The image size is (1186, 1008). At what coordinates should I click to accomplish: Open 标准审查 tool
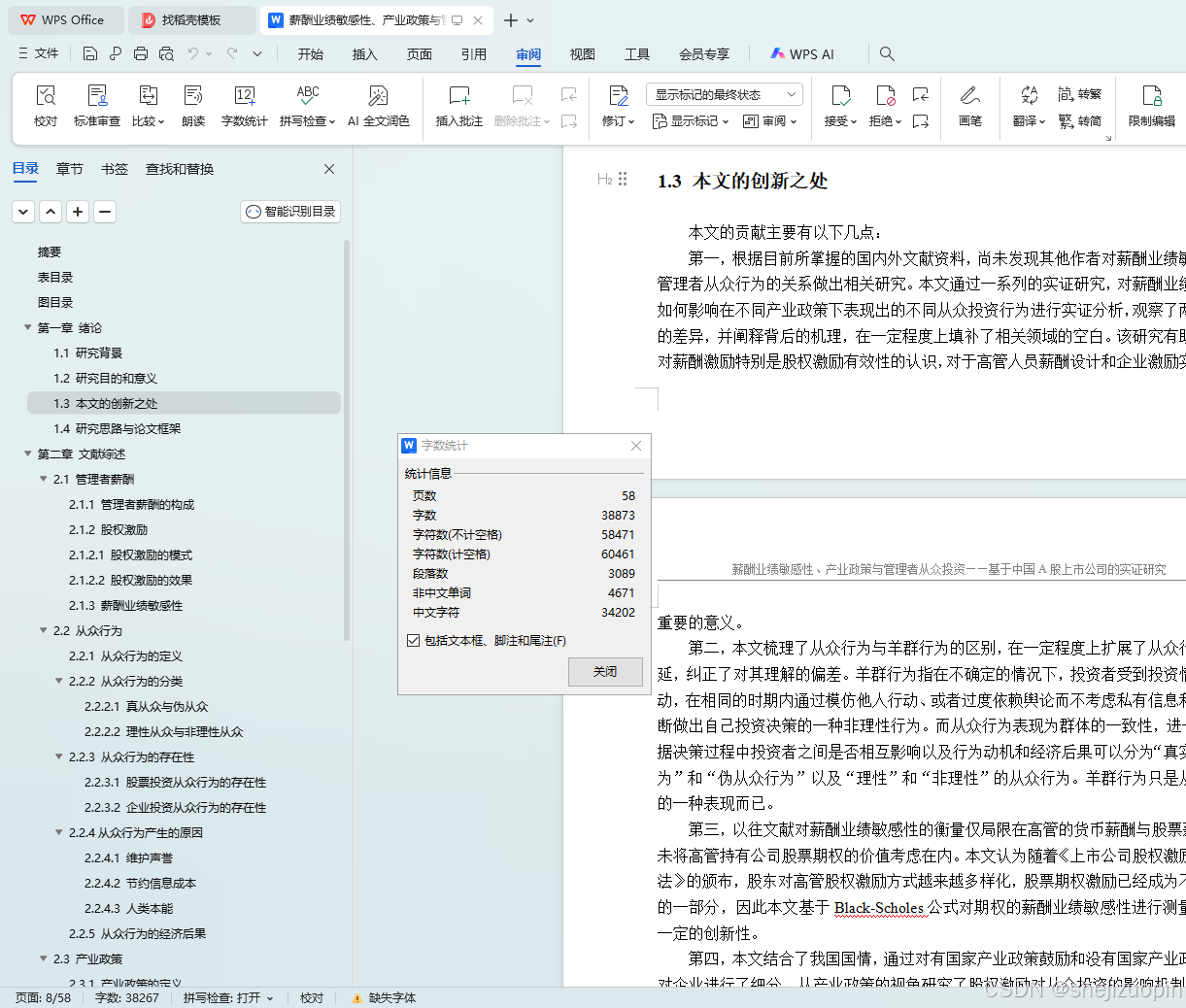97,106
